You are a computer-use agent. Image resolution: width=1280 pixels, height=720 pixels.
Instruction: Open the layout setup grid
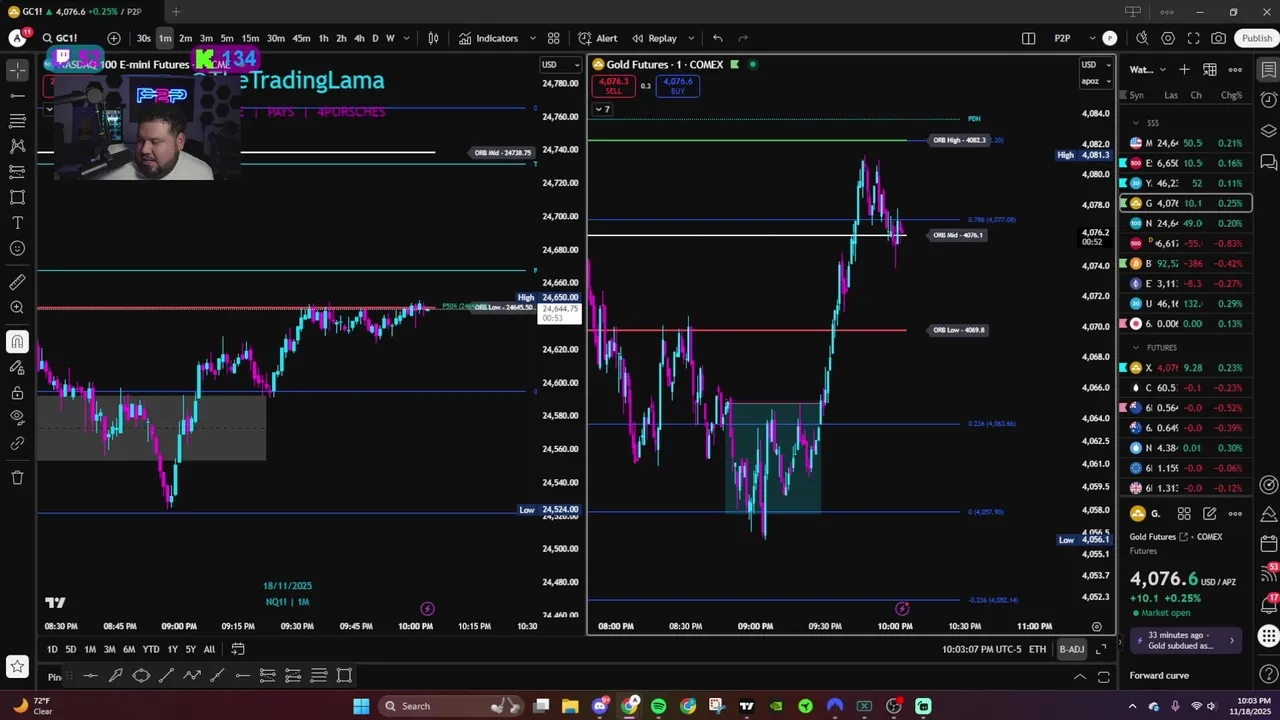(553, 38)
